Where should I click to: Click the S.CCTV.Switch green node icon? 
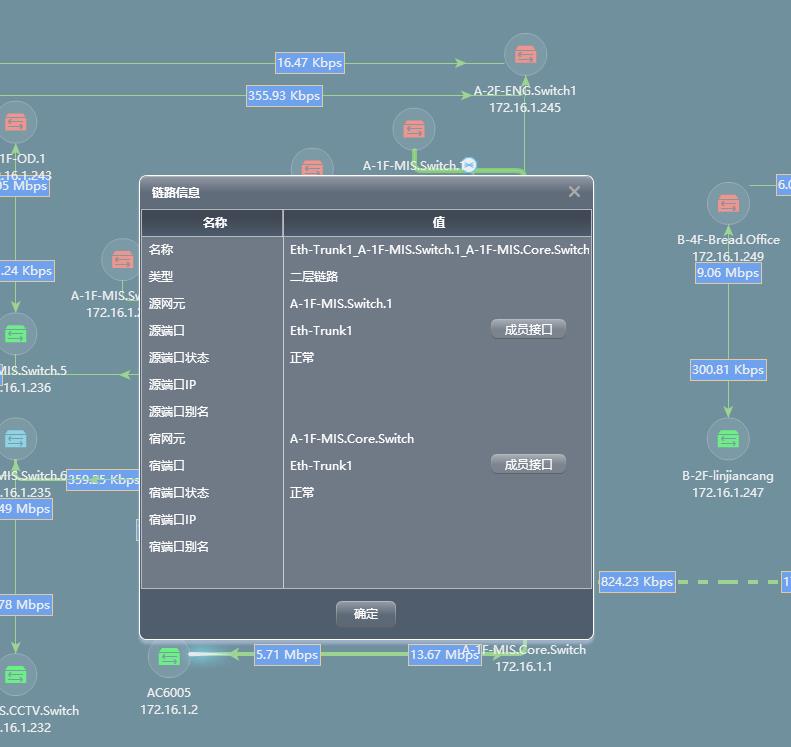[16, 675]
